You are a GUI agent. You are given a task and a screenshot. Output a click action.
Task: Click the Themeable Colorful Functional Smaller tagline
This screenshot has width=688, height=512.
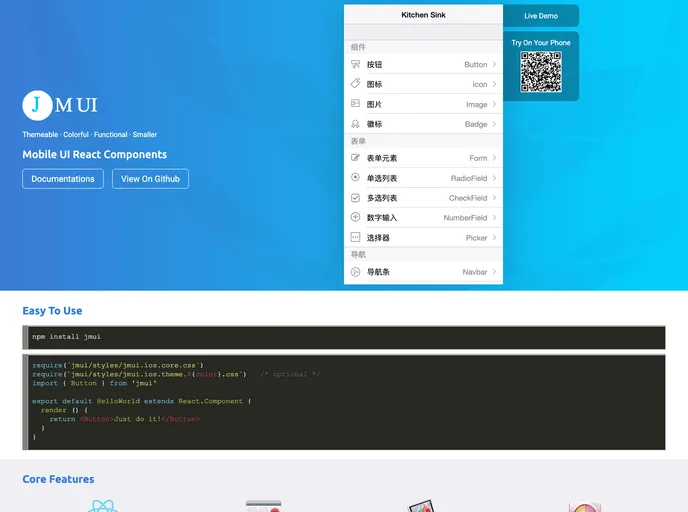click(x=90, y=135)
